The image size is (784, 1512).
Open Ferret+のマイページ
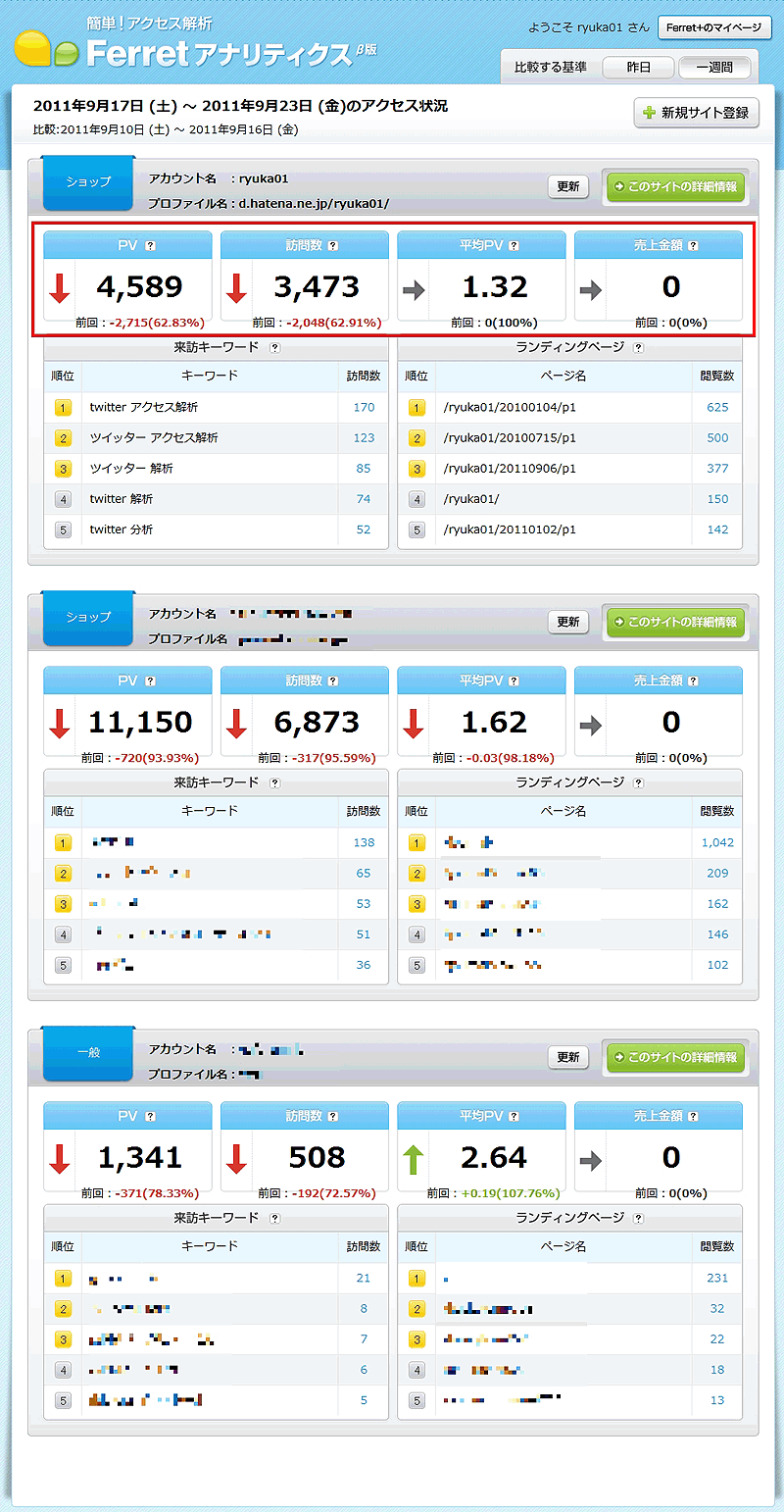click(713, 27)
